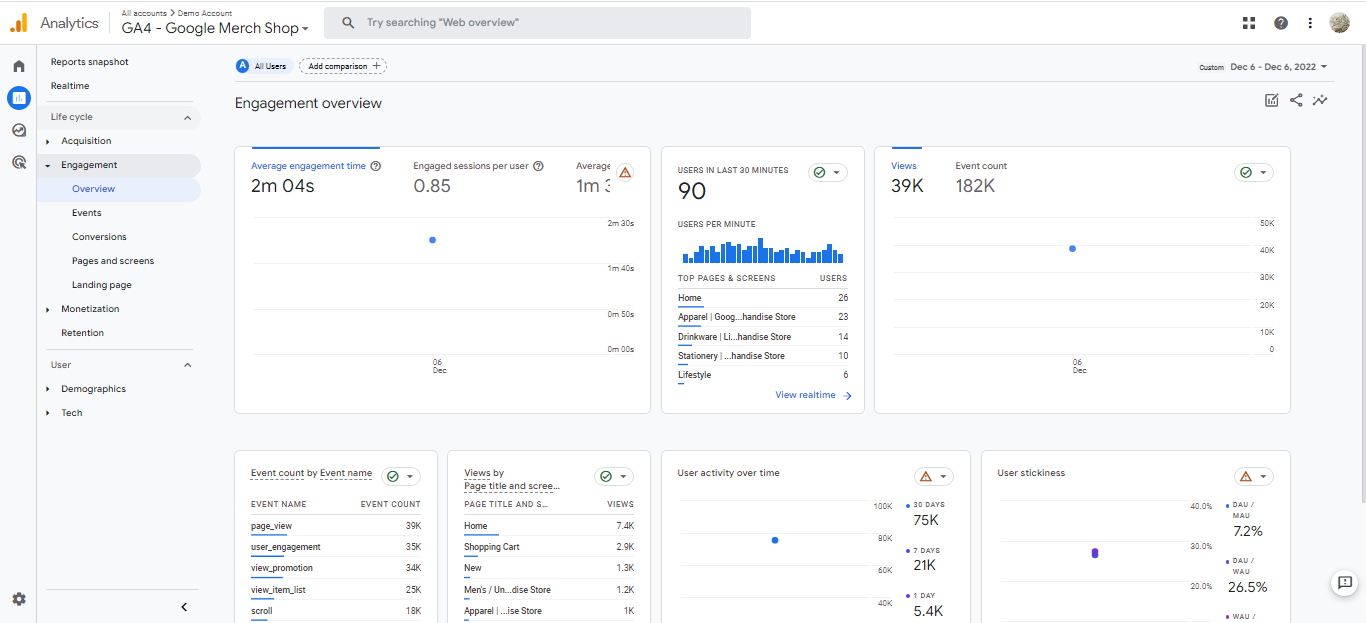This screenshot has height=623, width=1366.
Task: Open the custom date range dropdown
Action: click(1264, 67)
